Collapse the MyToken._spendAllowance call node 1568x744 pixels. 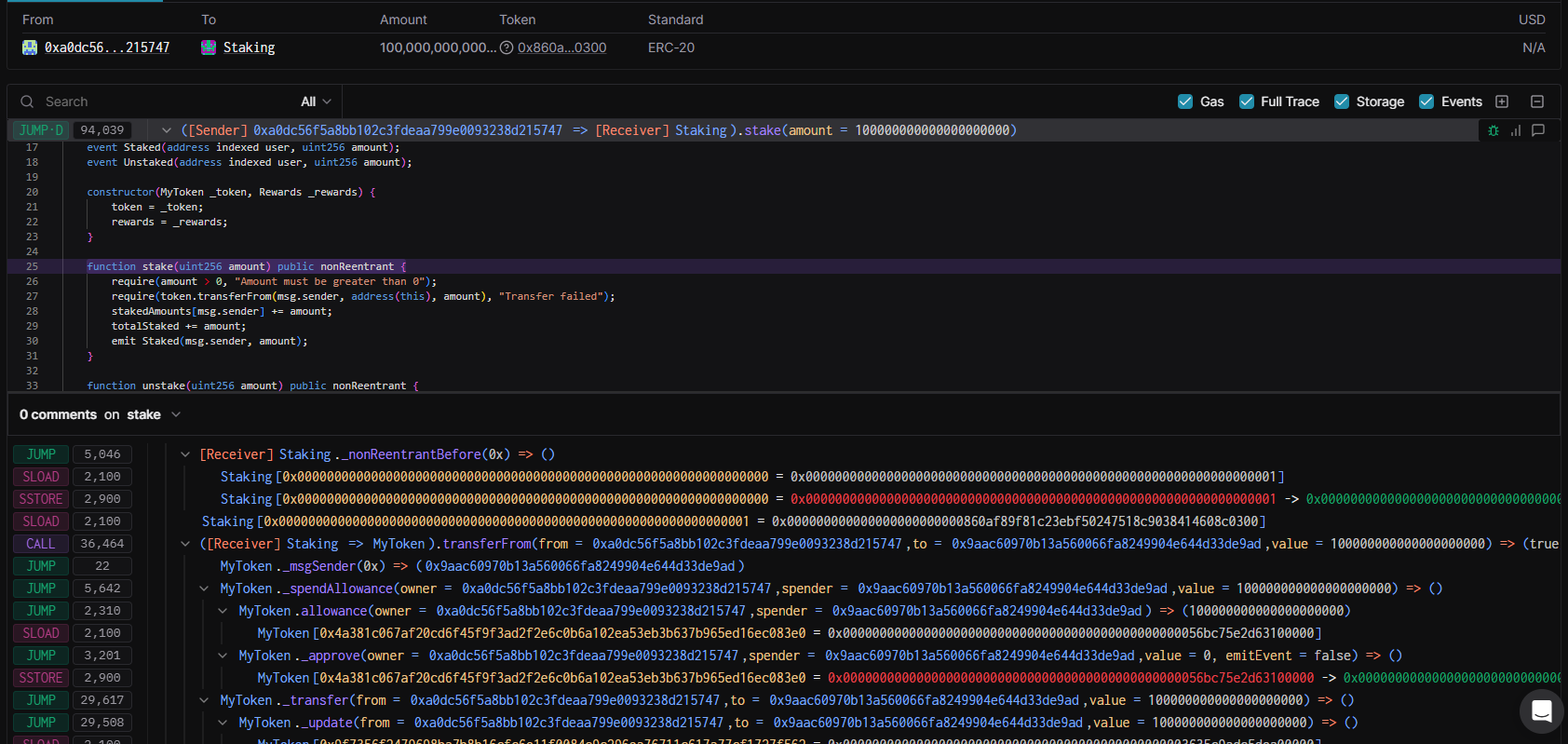[204, 588]
